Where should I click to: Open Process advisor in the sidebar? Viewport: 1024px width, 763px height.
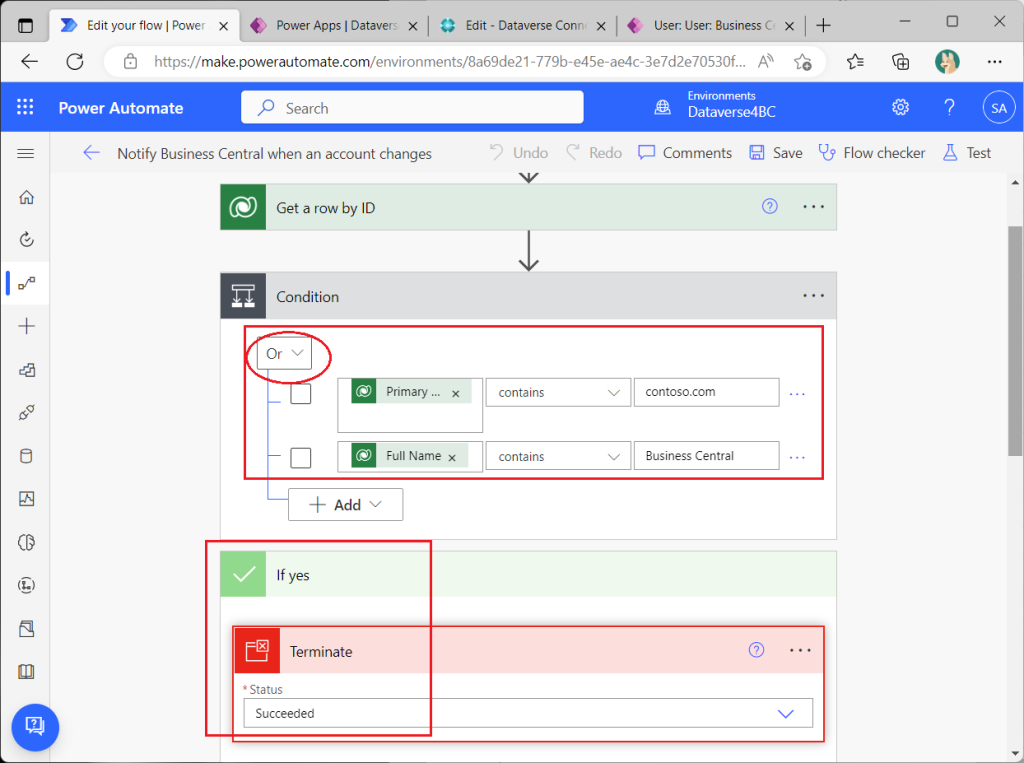pos(26,585)
